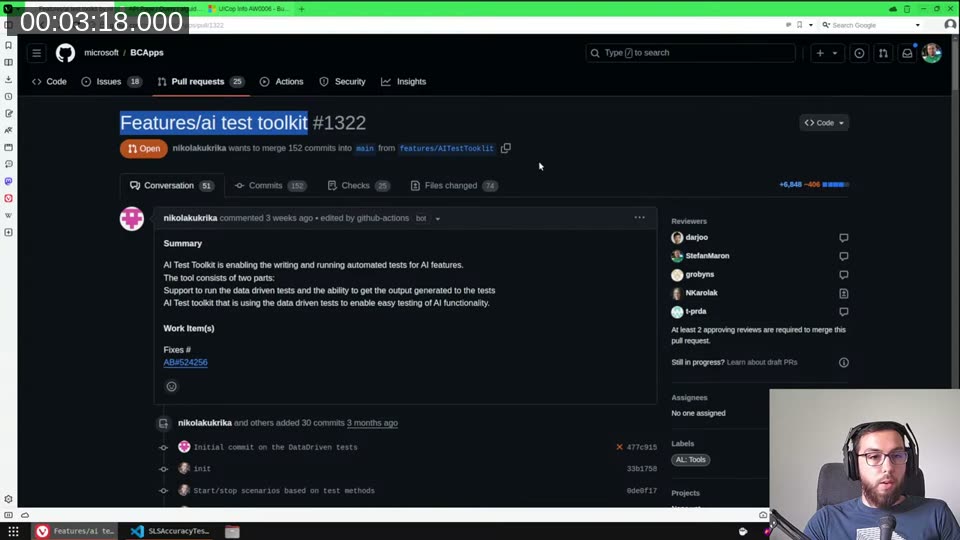Open browser sidebar history clock icon
Screen dimensions: 960x540
coord(9,97)
